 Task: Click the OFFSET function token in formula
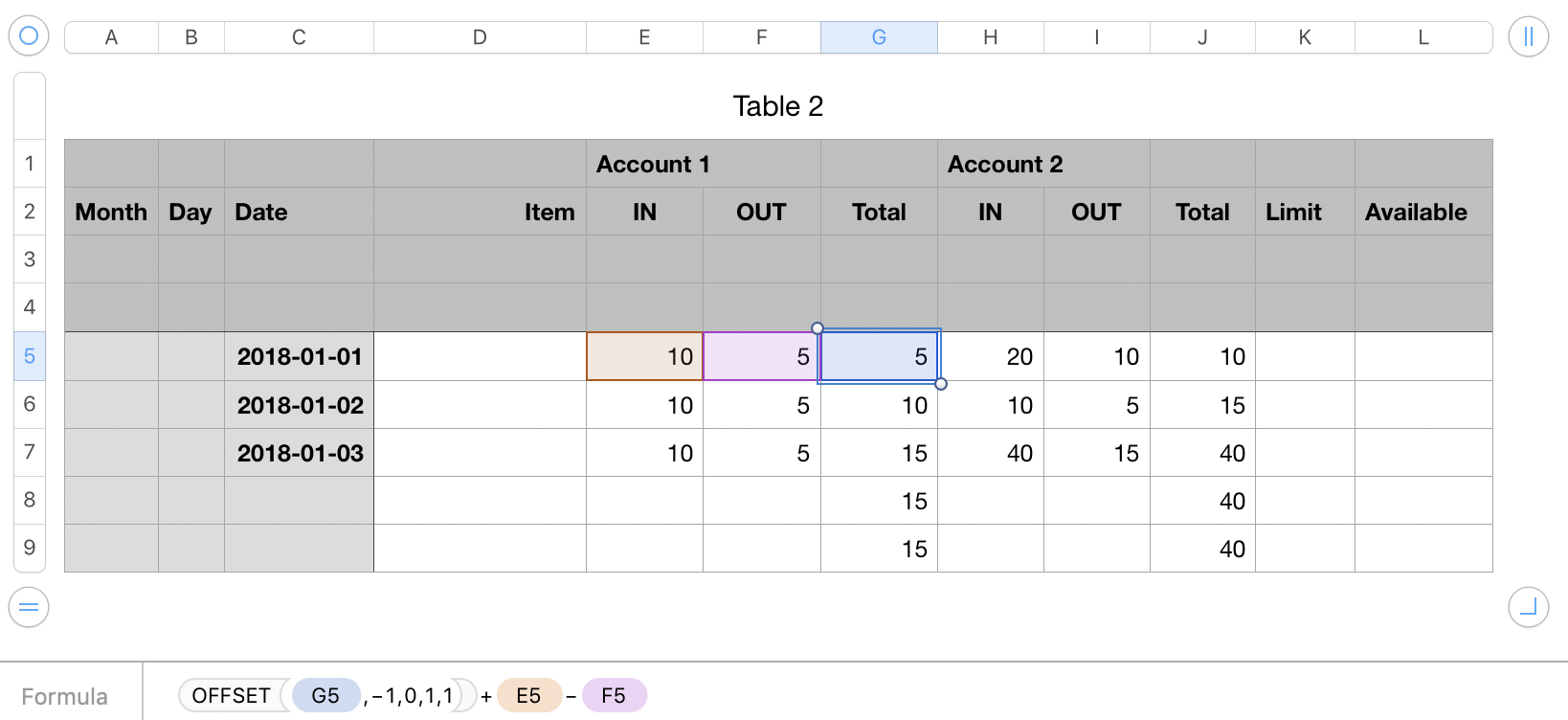click(x=232, y=696)
